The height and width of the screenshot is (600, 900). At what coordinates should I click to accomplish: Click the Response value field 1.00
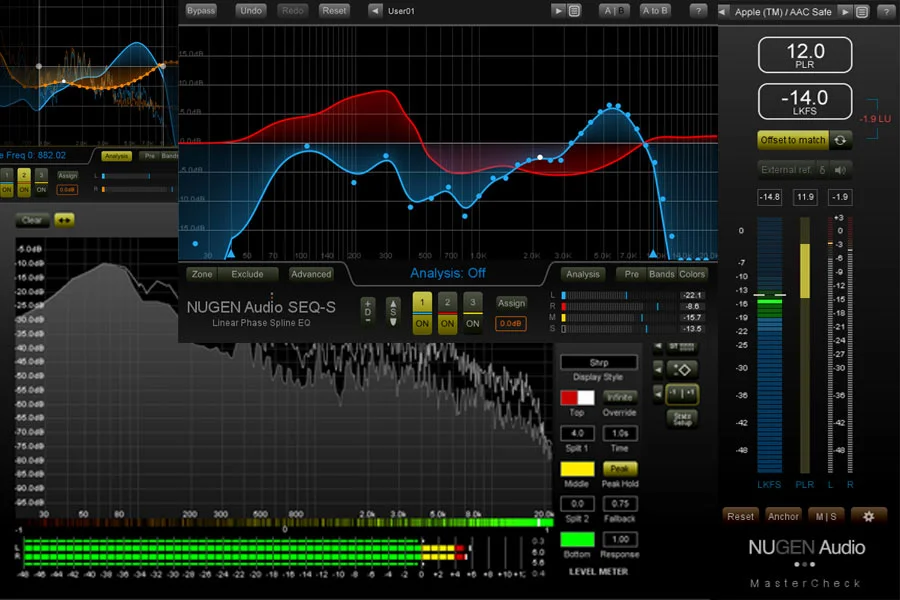tap(620, 539)
